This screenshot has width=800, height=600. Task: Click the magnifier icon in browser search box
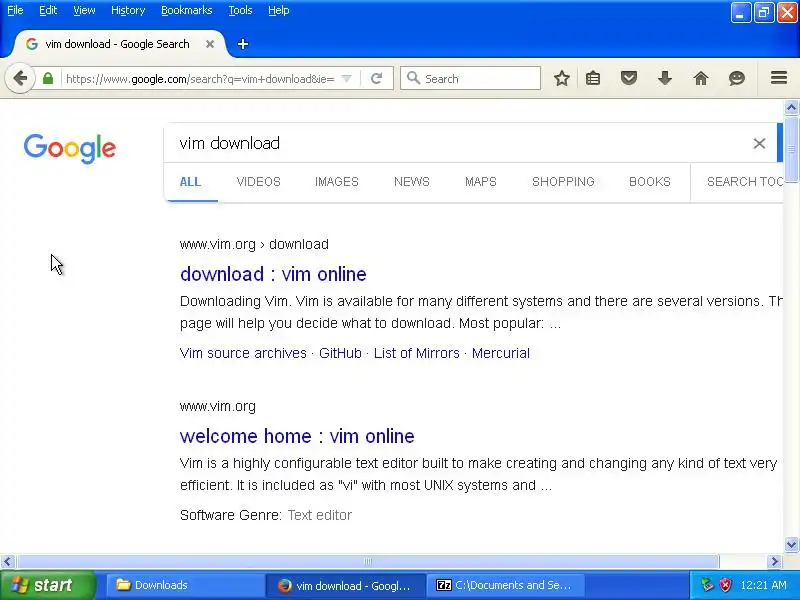(413, 78)
